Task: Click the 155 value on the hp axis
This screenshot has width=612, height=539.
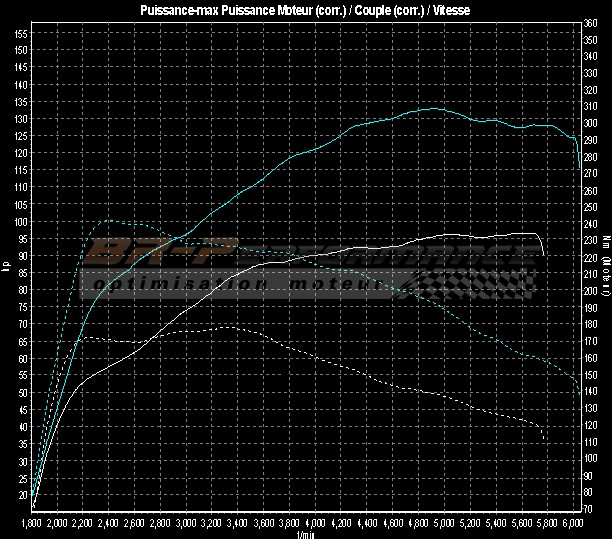Action: click(x=20, y=33)
